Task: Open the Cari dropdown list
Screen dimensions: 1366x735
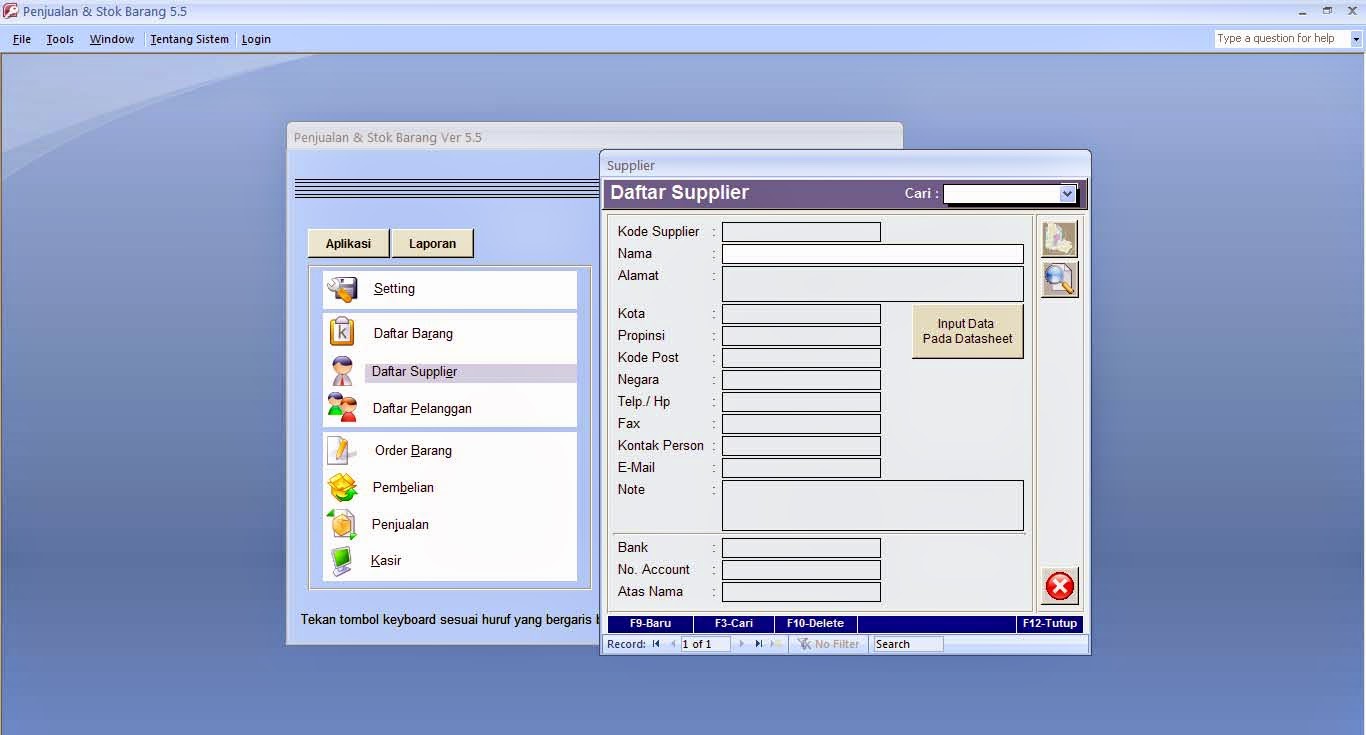Action: pos(1067,193)
